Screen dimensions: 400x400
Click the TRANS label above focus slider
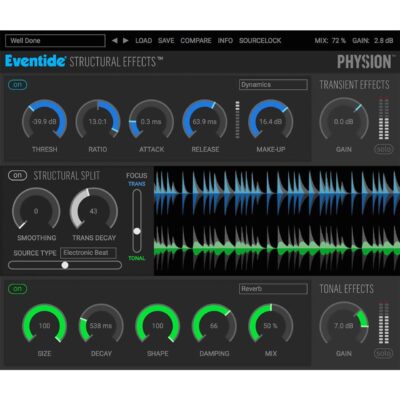pyautogui.click(x=137, y=184)
